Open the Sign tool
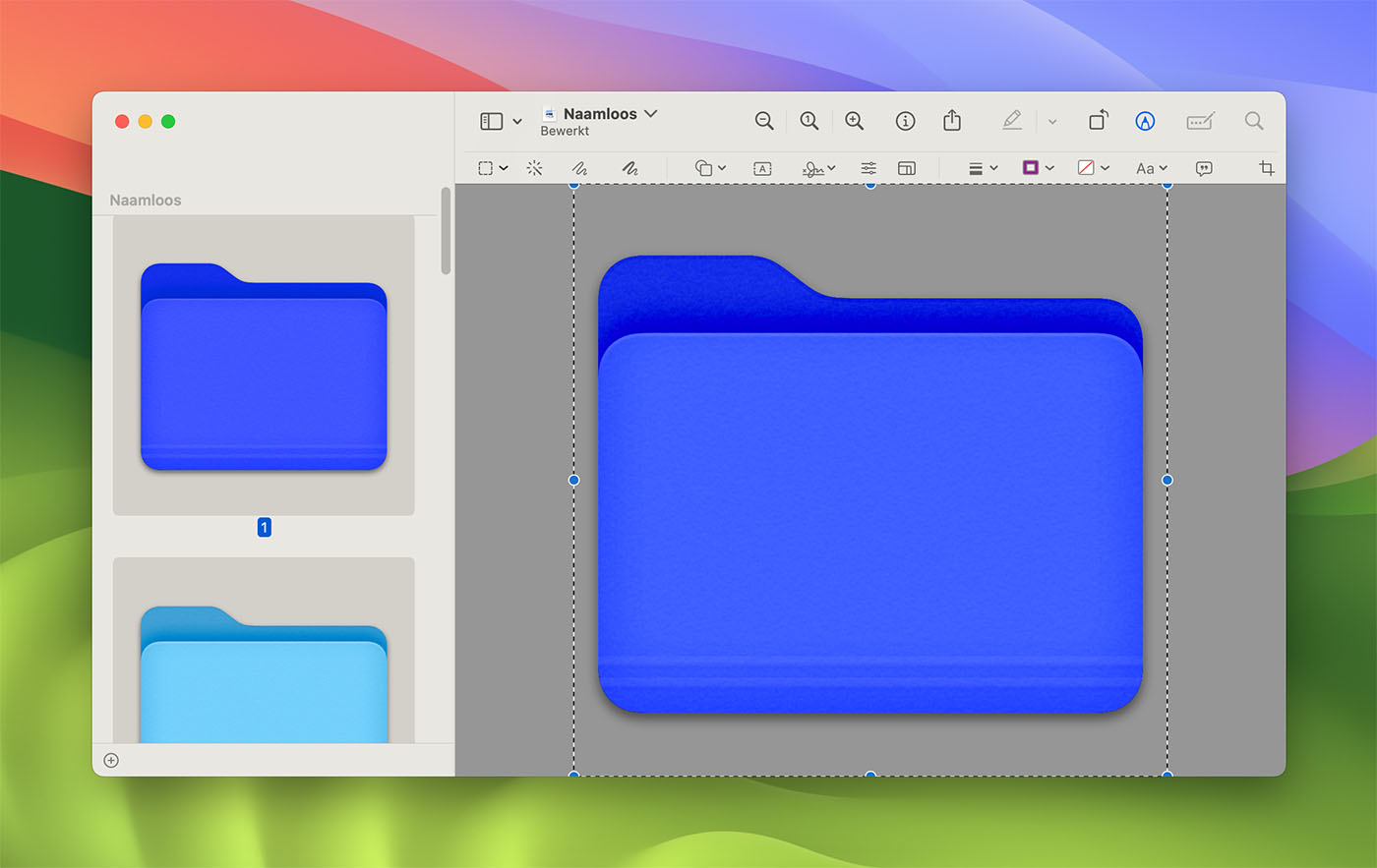Screen dimensions: 1377x868 (x=812, y=168)
